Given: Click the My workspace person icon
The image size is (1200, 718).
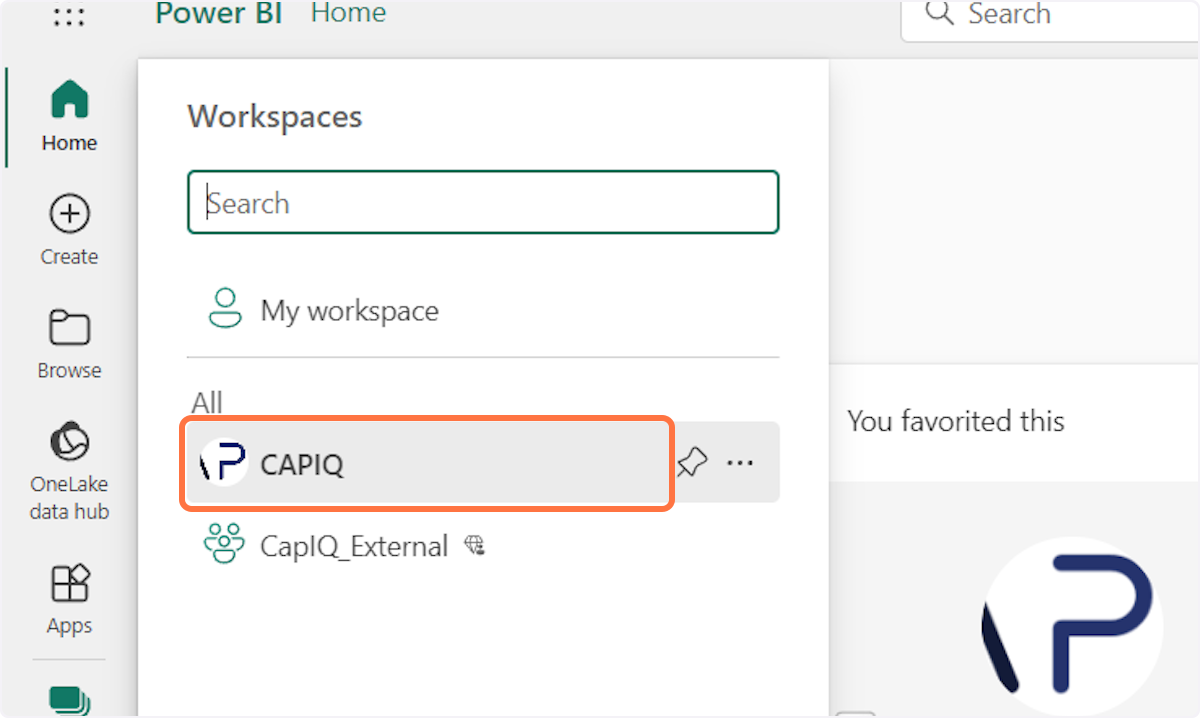Looking at the screenshot, I should click(x=225, y=310).
